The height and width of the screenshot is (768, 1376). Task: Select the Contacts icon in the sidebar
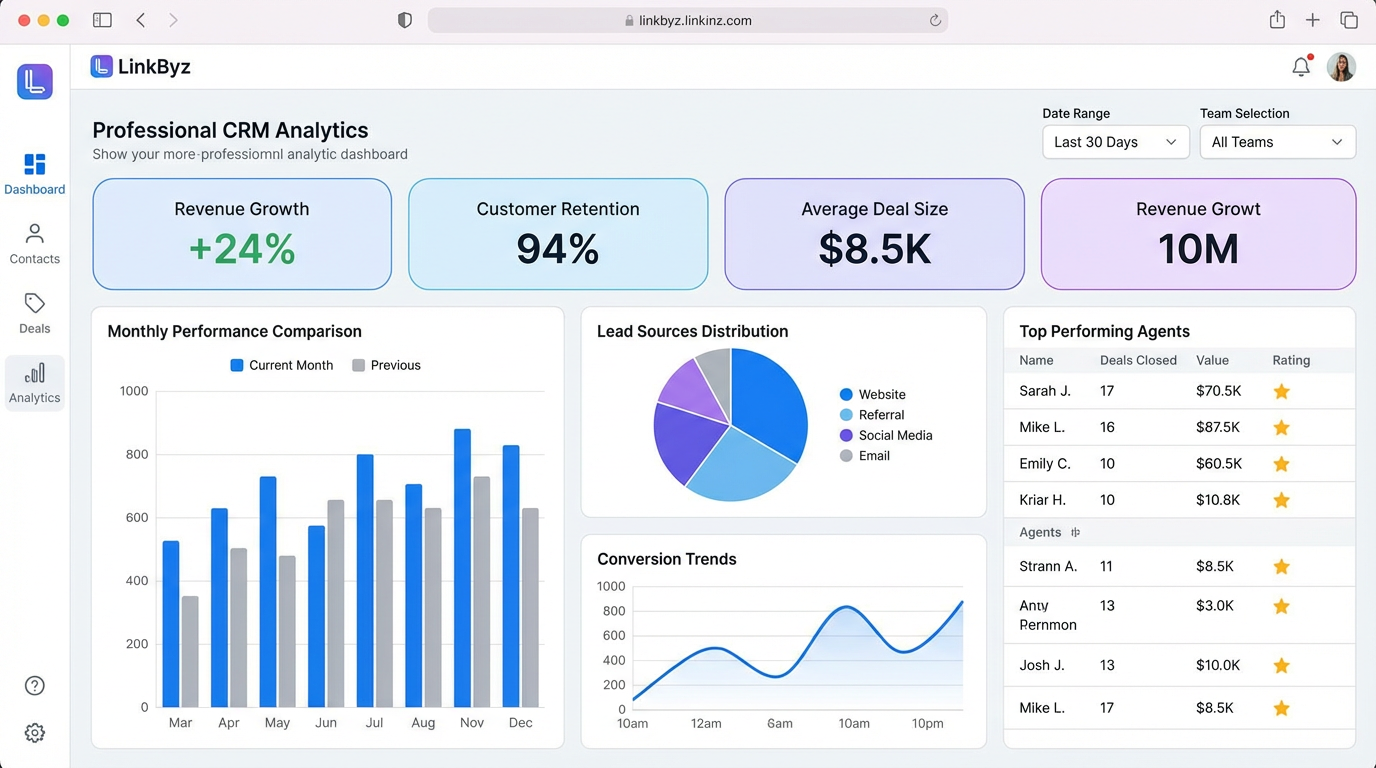(x=34, y=240)
